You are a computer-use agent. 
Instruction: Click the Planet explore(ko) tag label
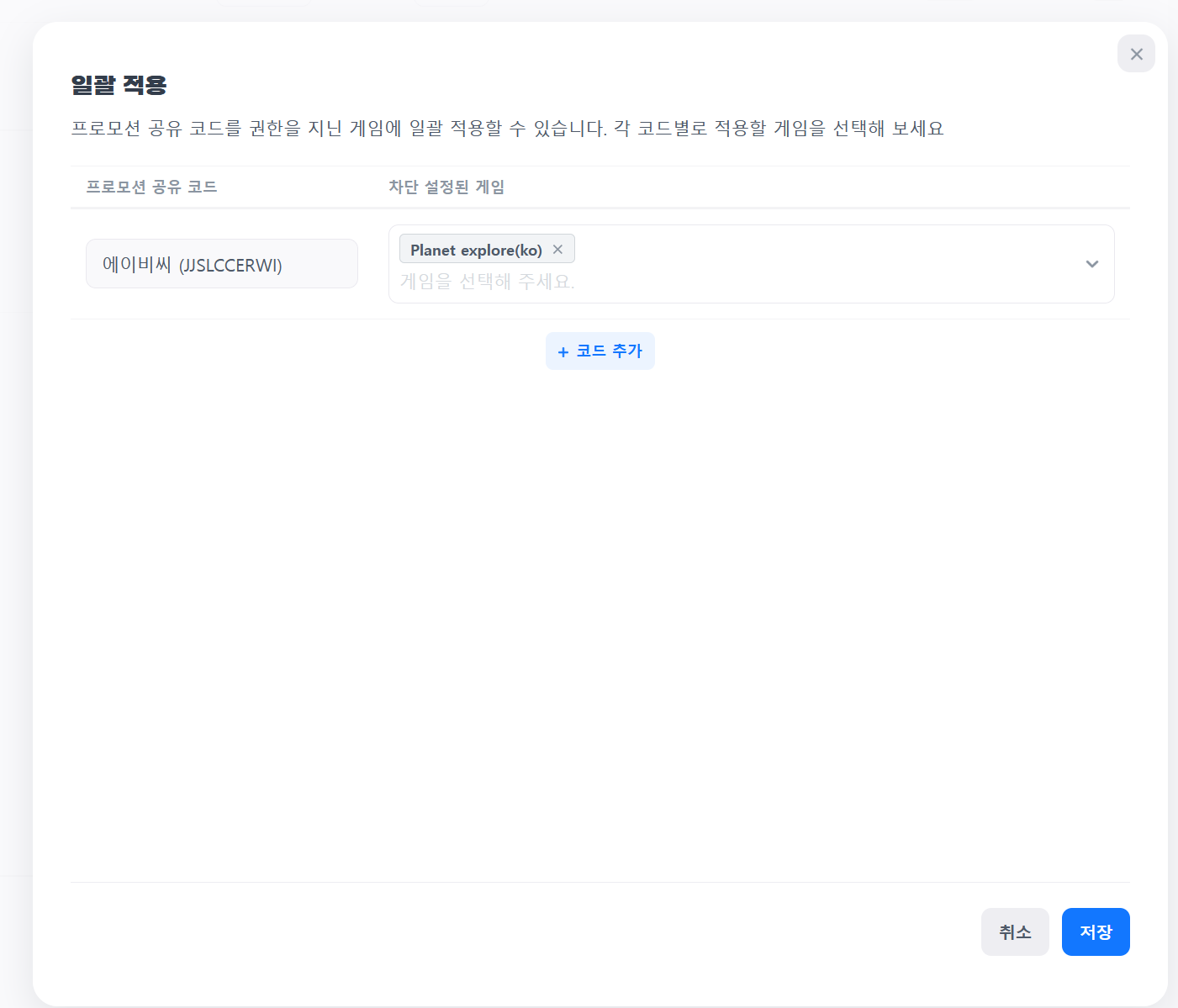pos(476,250)
